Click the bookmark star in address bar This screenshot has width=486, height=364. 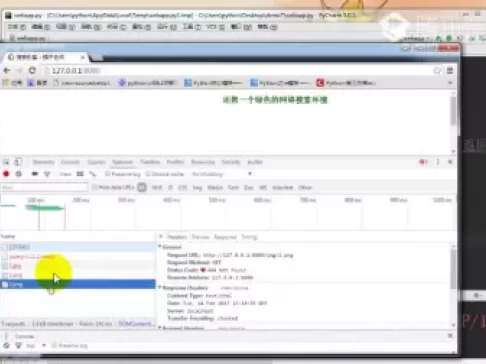click(437, 71)
